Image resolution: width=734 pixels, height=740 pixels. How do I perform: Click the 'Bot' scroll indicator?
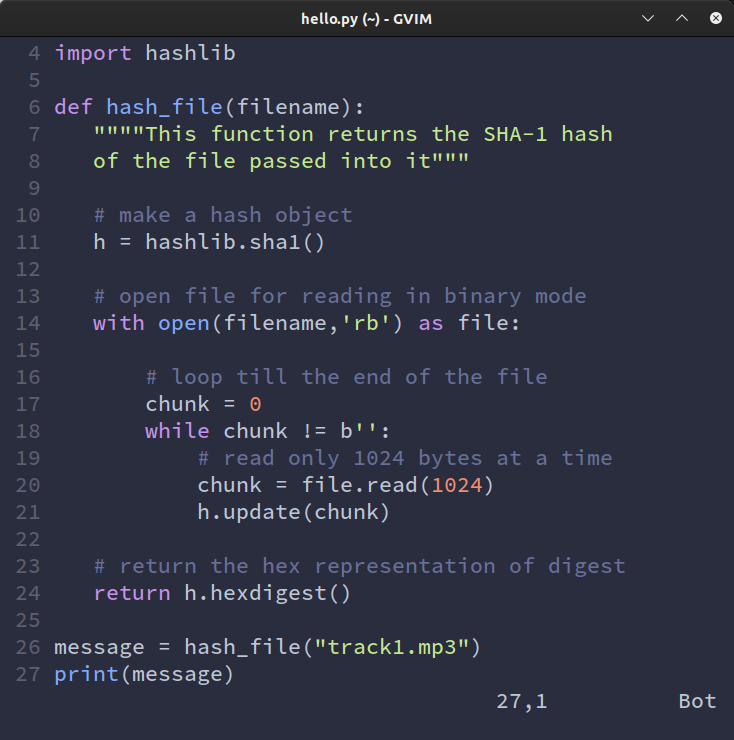click(x=697, y=701)
